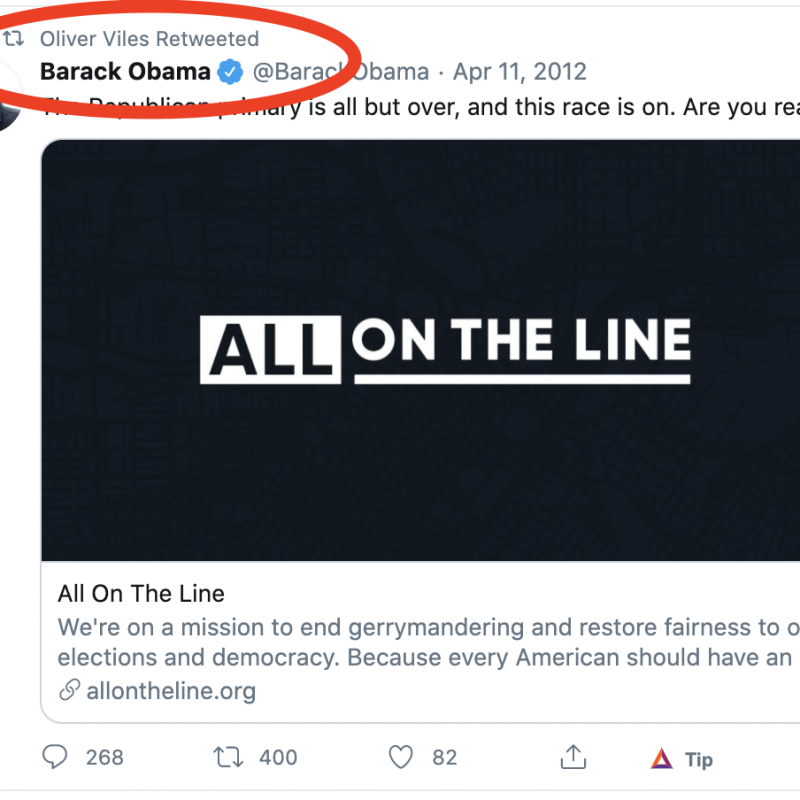Open Barack Obama's profile name

click(x=125, y=72)
